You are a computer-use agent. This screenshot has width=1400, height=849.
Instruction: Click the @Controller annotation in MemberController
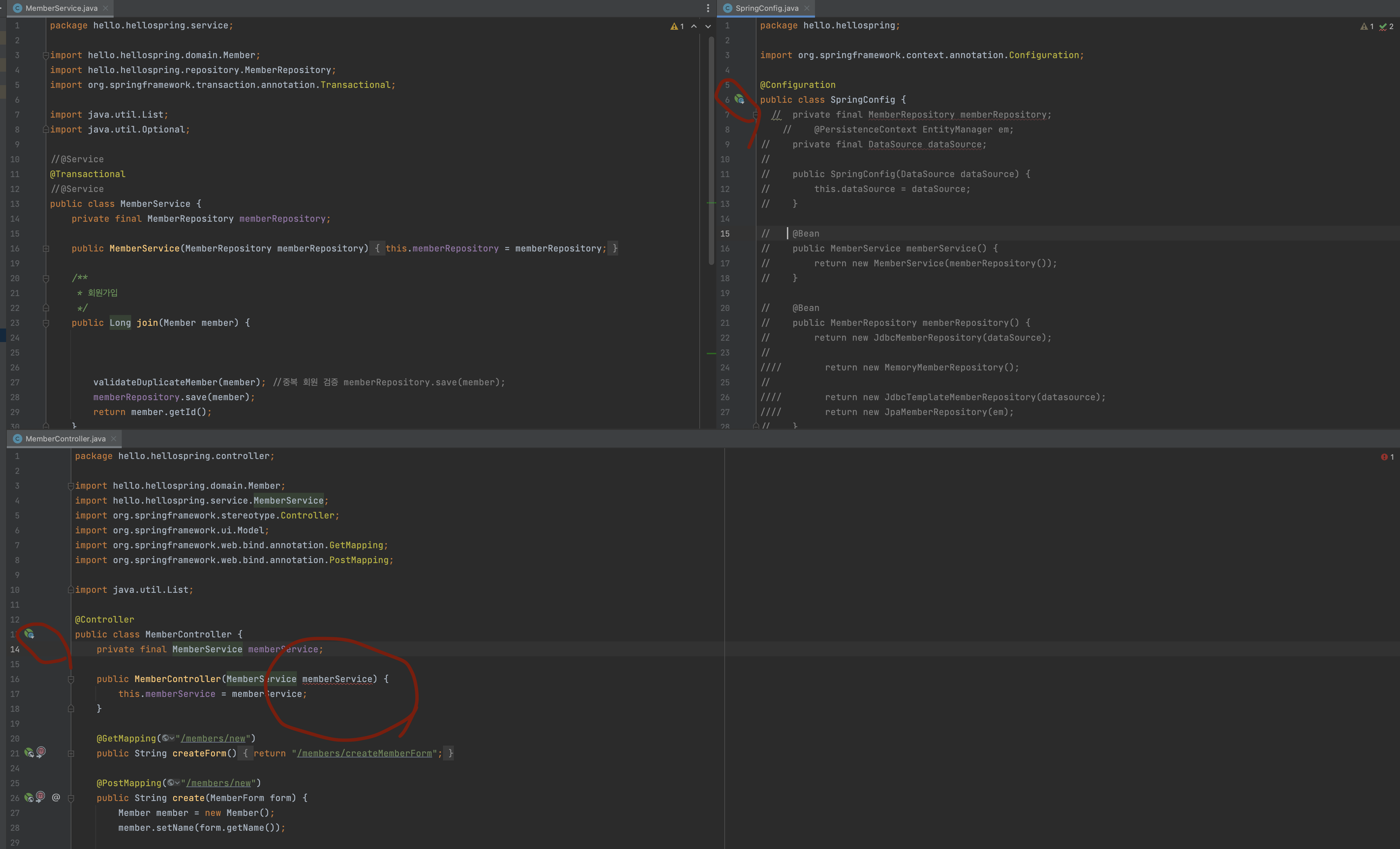point(104,620)
